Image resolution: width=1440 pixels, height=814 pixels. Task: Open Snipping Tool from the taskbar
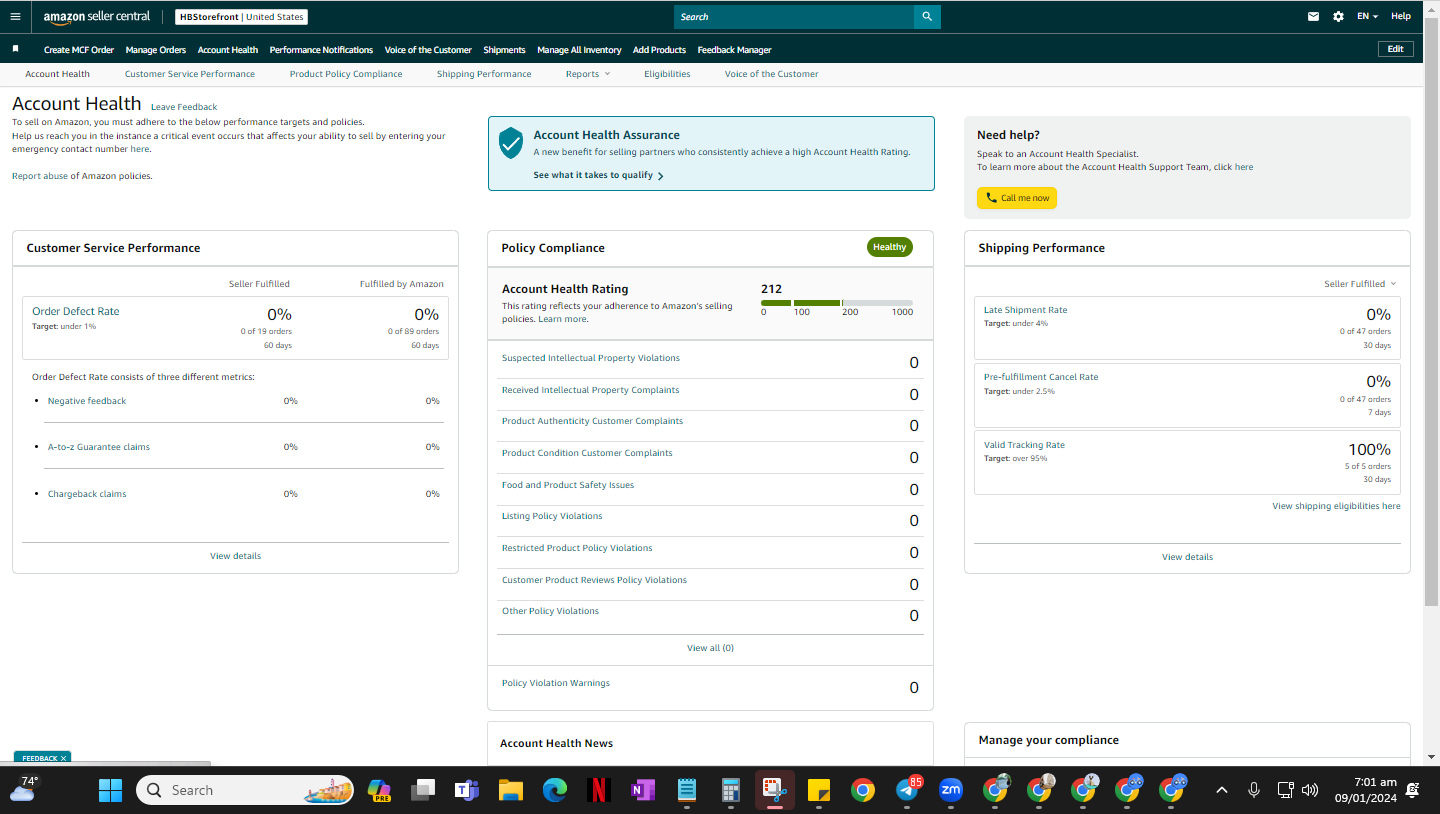click(x=775, y=790)
